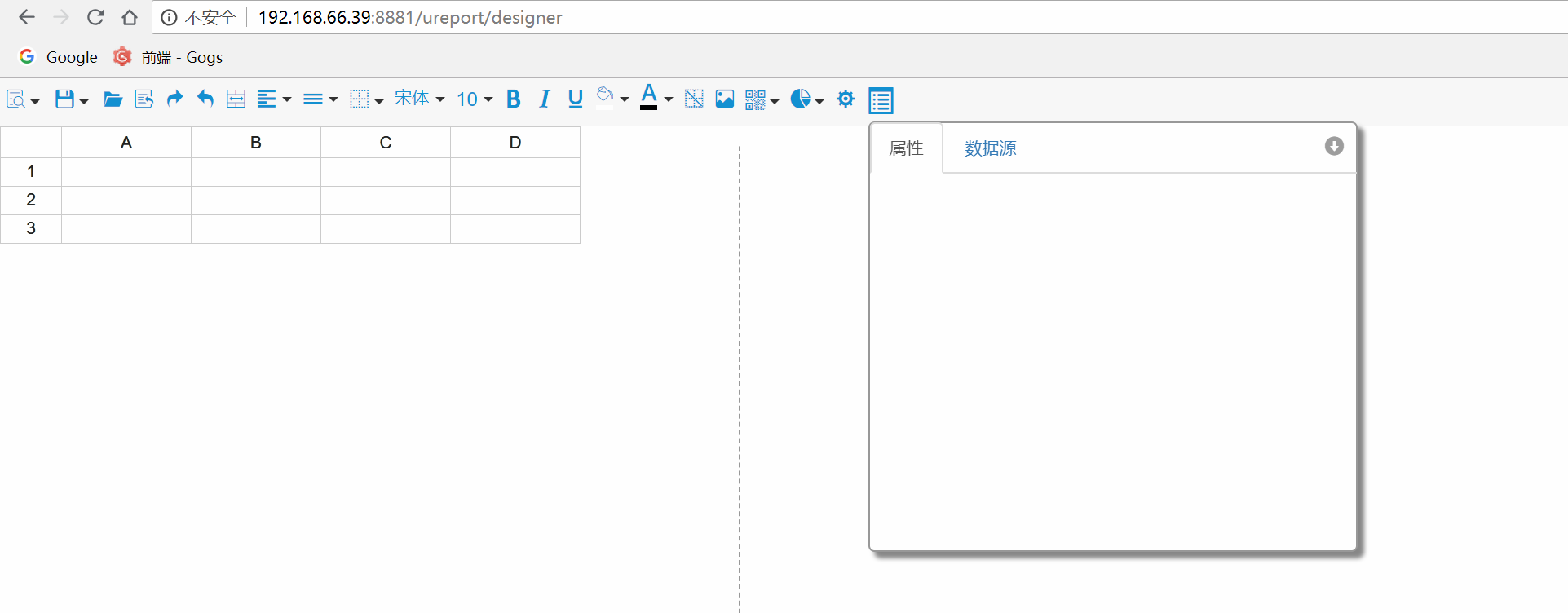Toggle underline formatting

pos(576,99)
